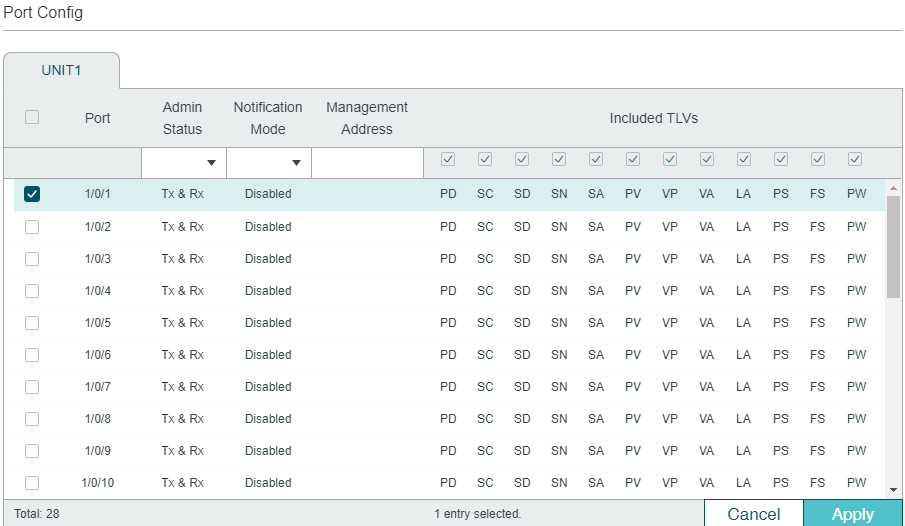Screen dimensions: 905x526
Task: Toggle the SC TLV header checkbox
Action: click(x=485, y=159)
